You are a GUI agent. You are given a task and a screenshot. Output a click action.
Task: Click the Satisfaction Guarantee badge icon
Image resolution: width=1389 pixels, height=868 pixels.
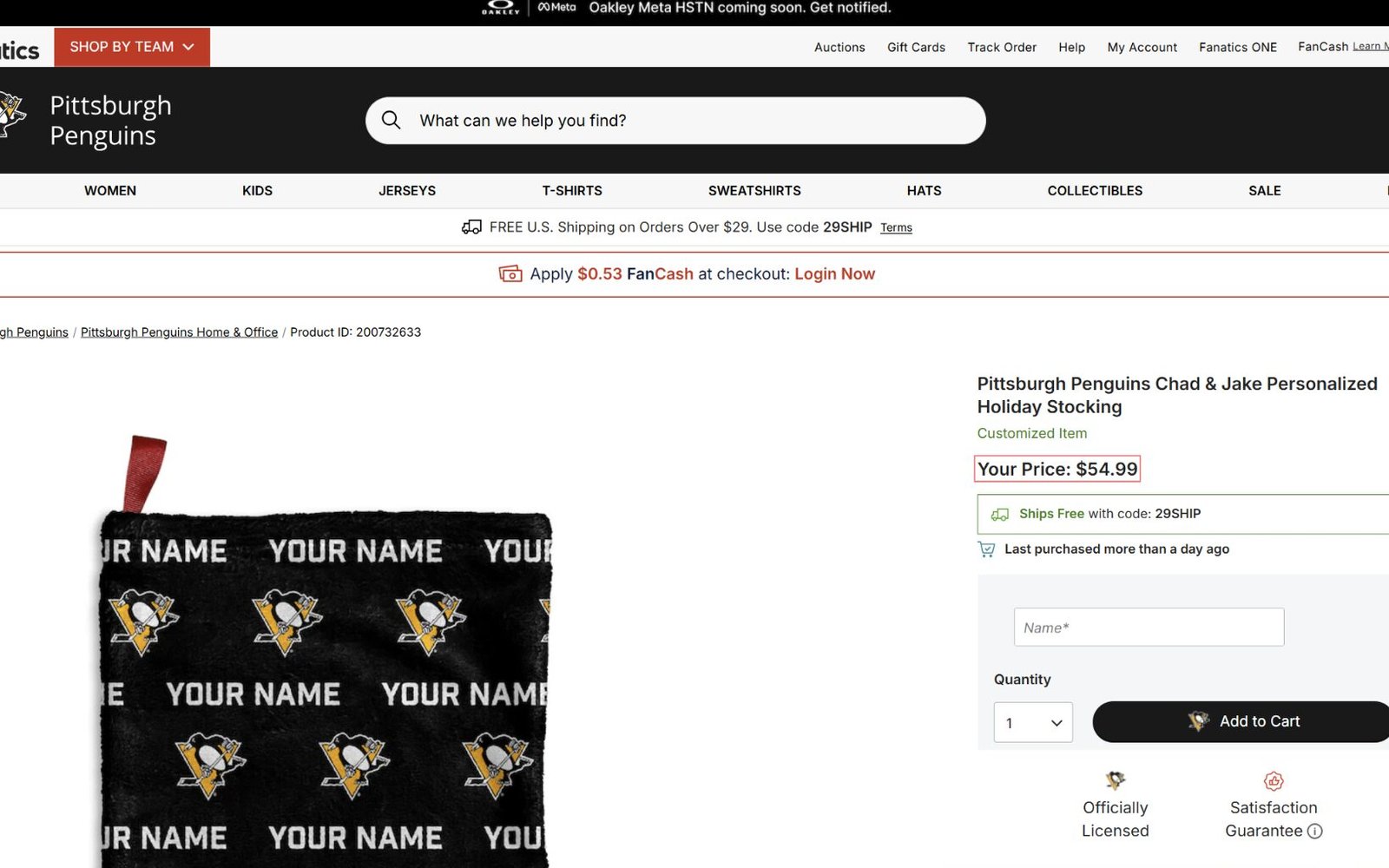pyautogui.click(x=1274, y=780)
